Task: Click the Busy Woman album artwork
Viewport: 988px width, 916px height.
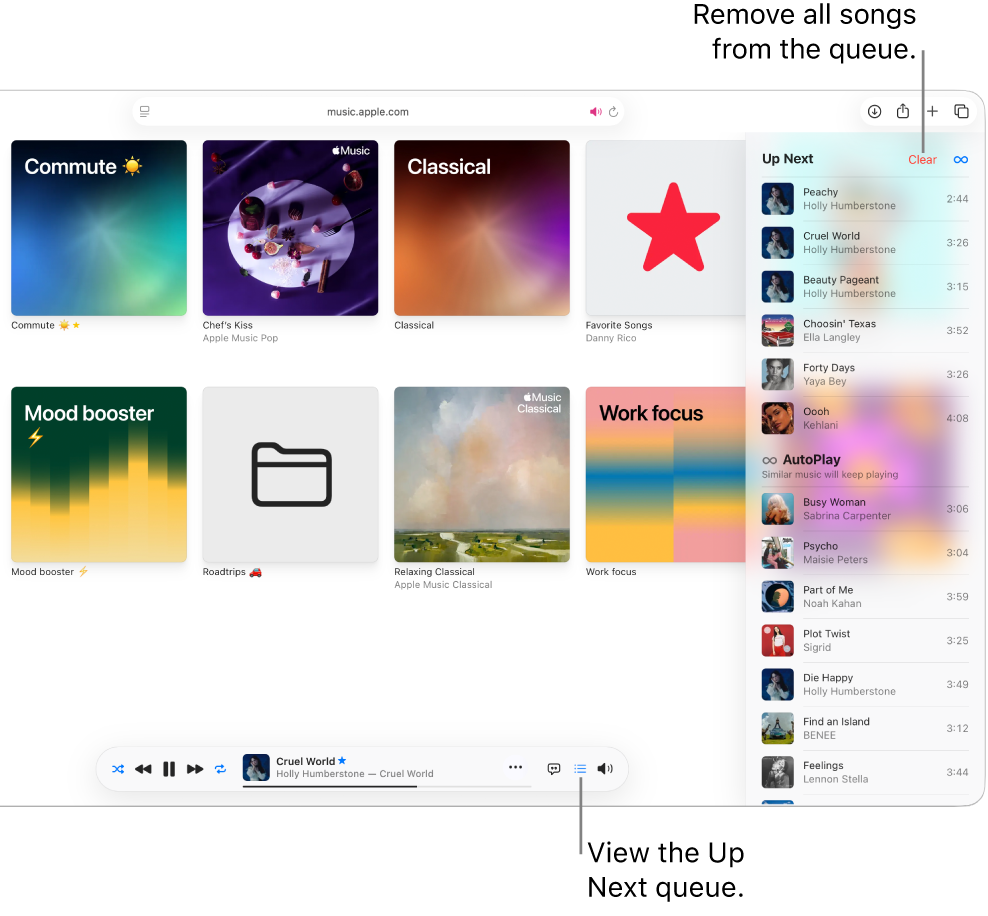Action: 778,509
